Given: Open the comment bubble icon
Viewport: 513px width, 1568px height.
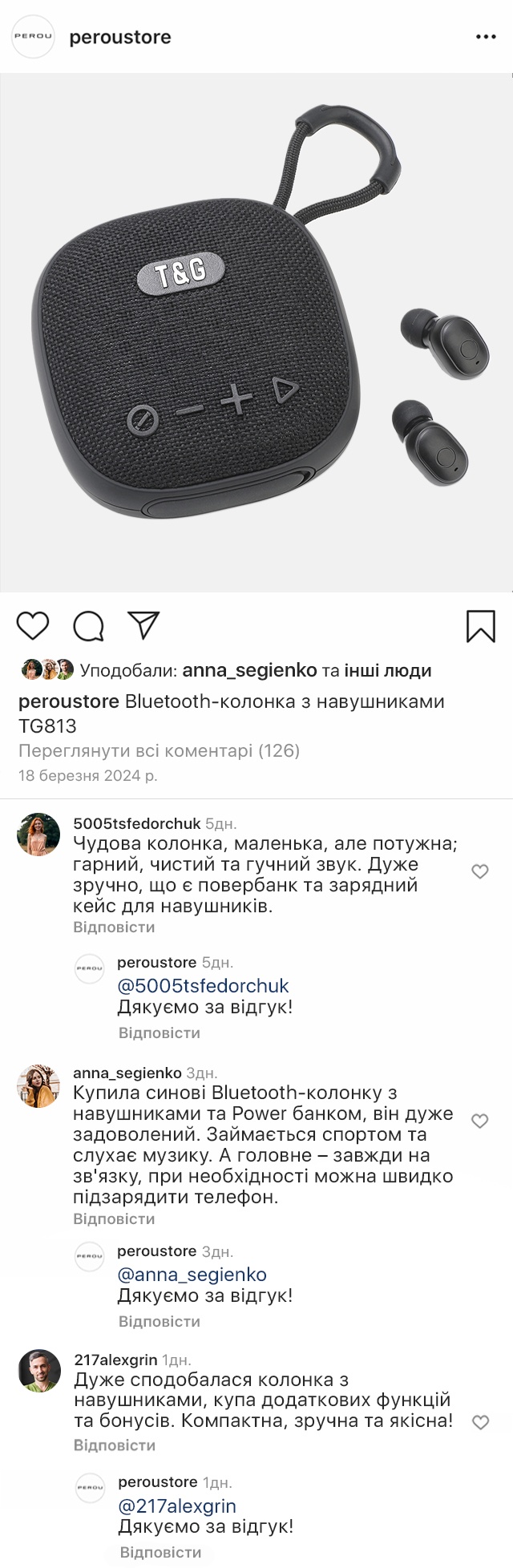Looking at the screenshot, I should [x=88, y=626].
